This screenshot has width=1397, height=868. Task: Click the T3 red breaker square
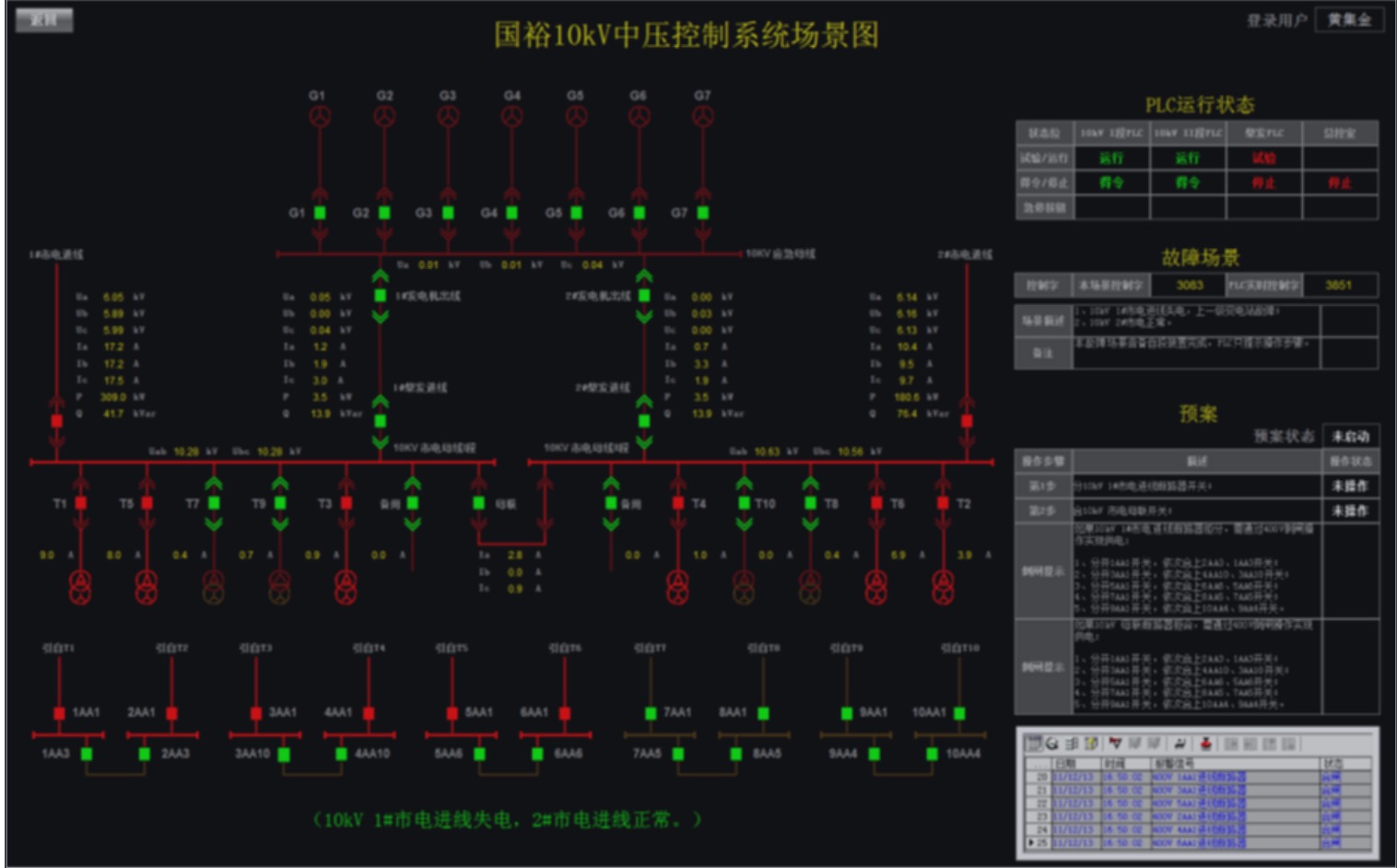click(x=346, y=503)
